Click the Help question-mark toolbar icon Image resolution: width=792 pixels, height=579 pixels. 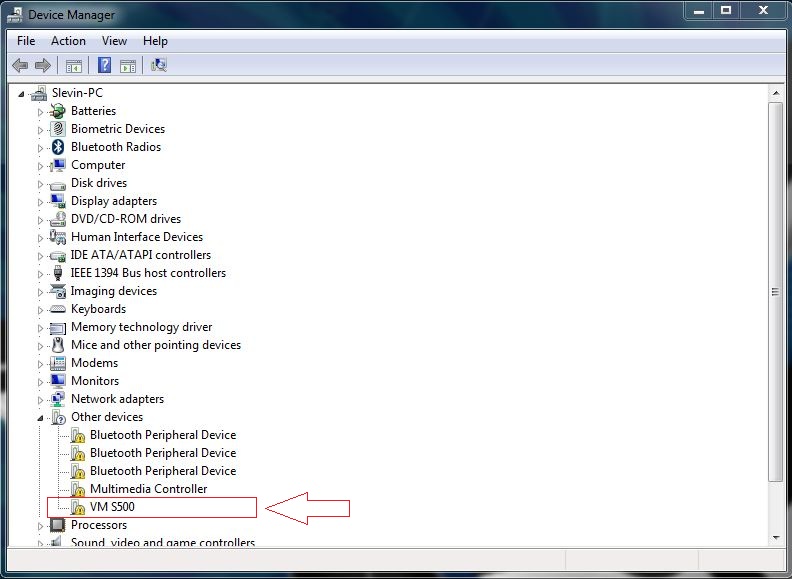pyautogui.click(x=105, y=65)
